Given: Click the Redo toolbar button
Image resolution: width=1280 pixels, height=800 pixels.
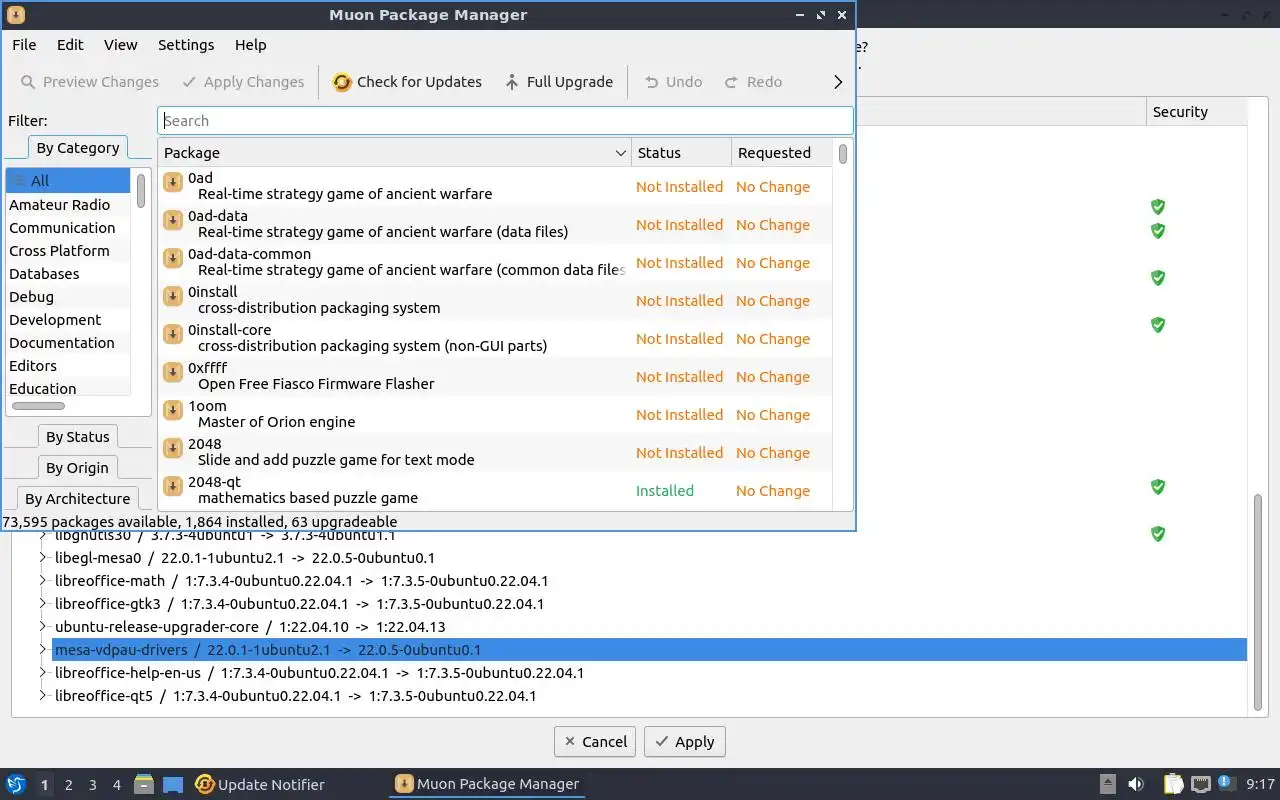Looking at the screenshot, I should (753, 82).
